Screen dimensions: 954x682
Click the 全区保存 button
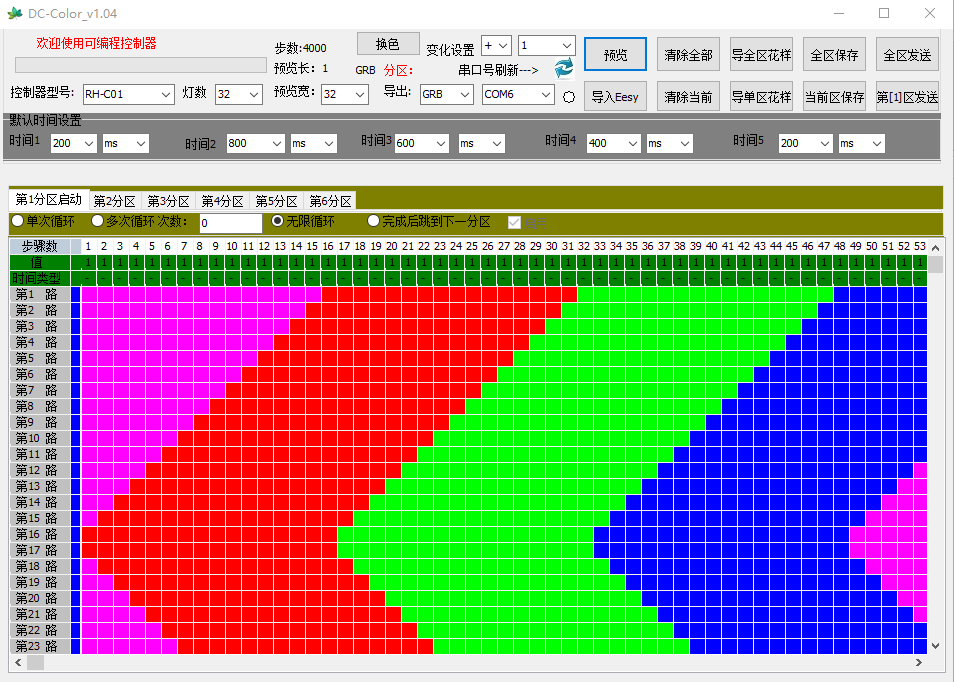click(834, 55)
